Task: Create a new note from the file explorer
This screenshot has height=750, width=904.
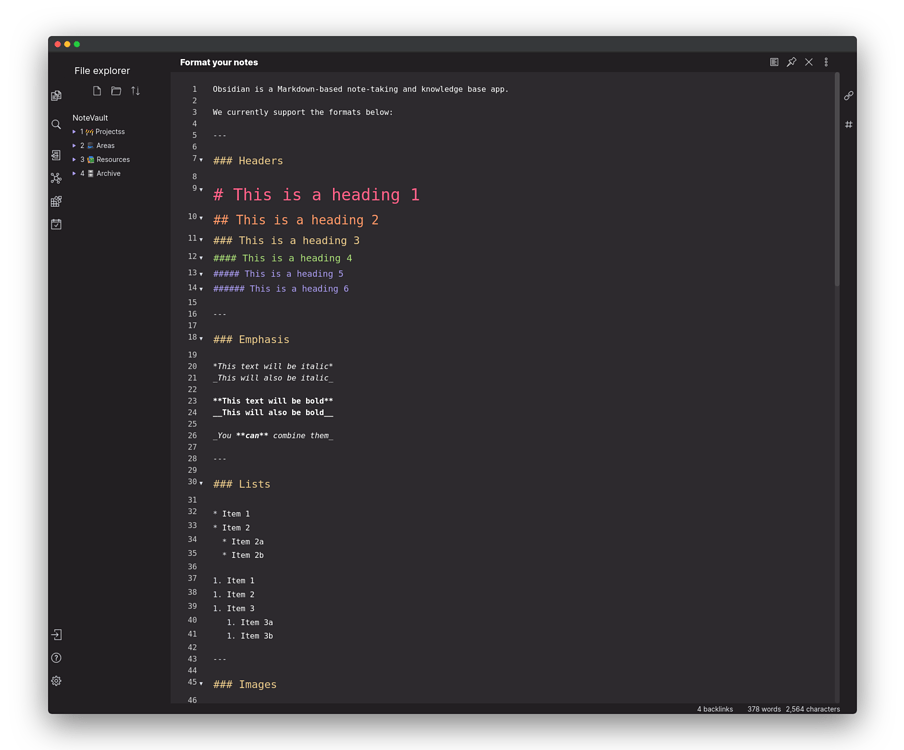Action: pyautogui.click(x=96, y=91)
